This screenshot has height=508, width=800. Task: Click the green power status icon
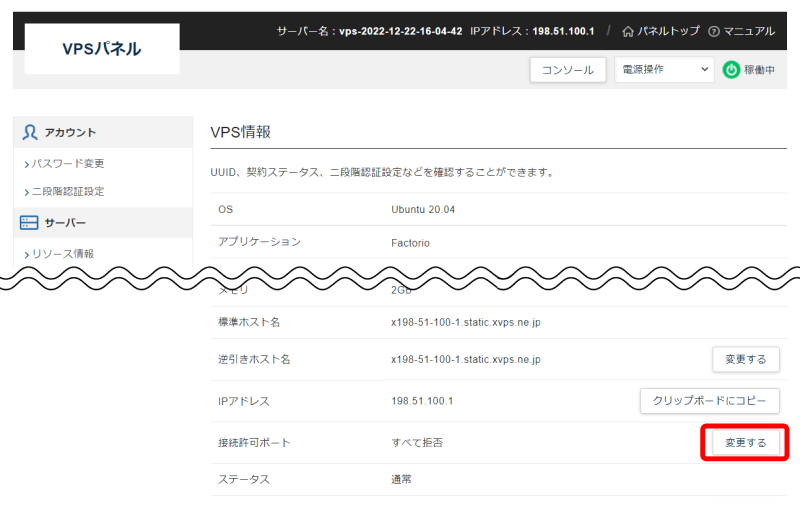coord(731,70)
